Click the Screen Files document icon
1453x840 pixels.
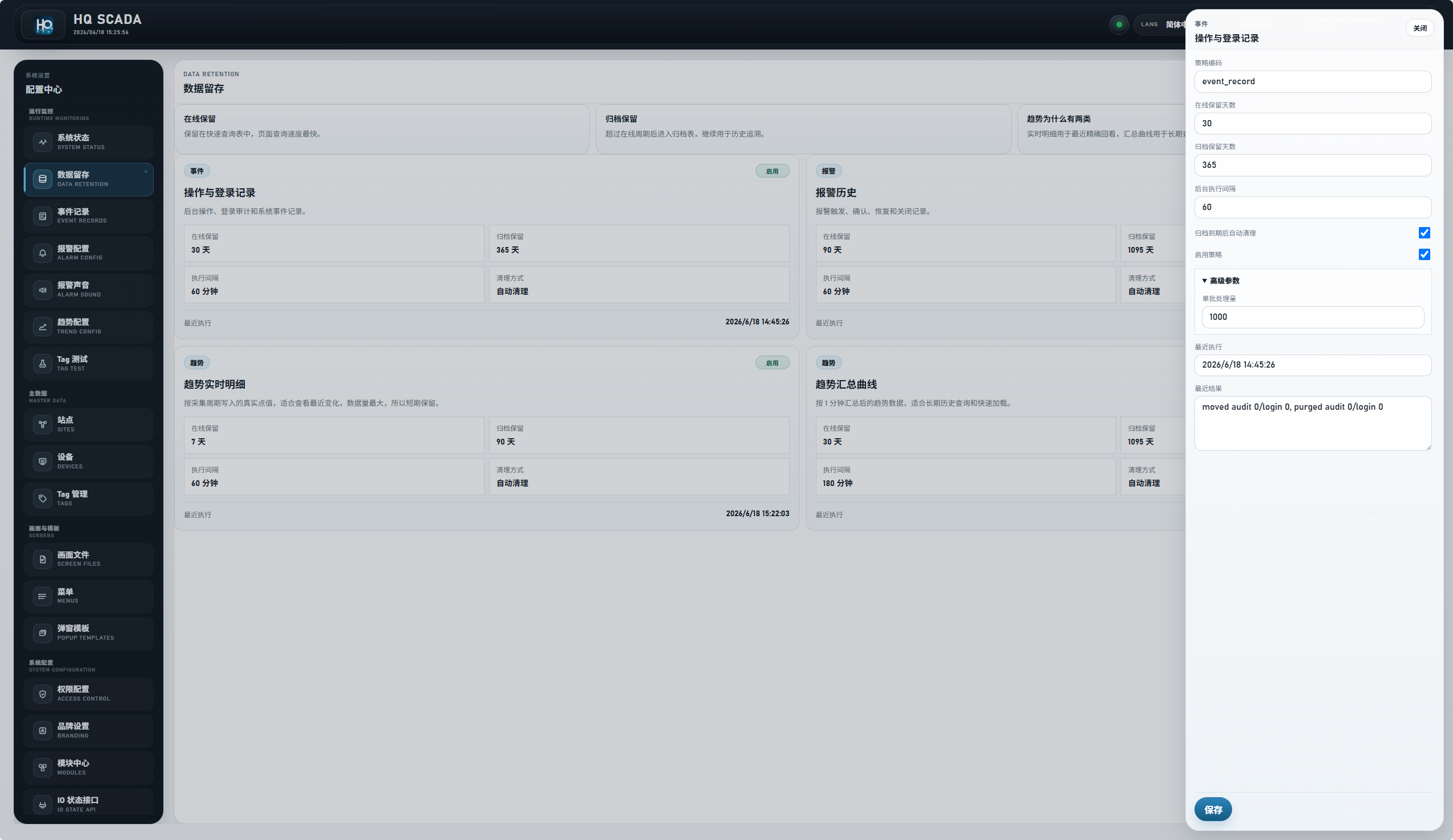click(x=43, y=559)
